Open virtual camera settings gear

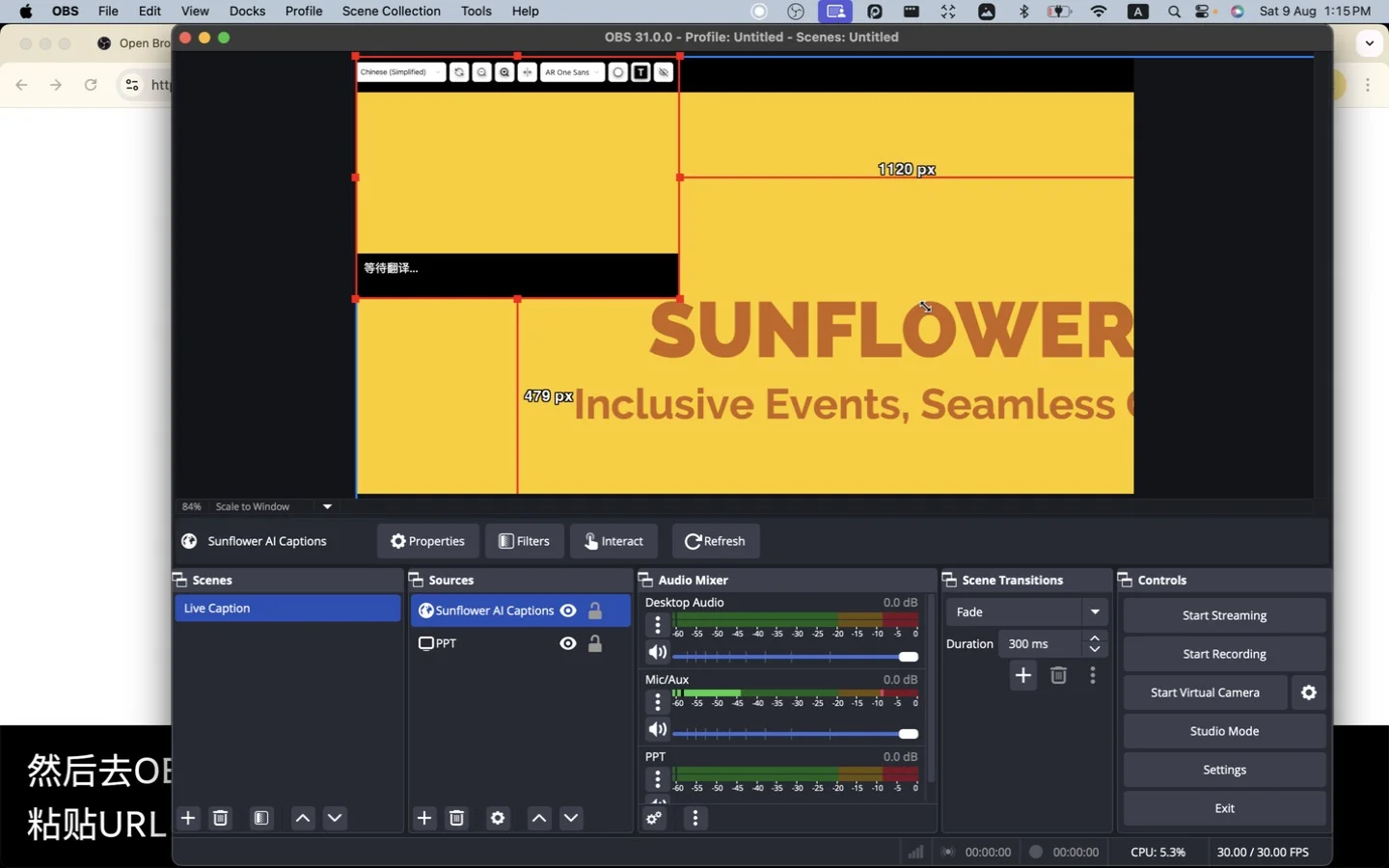click(x=1309, y=692)
